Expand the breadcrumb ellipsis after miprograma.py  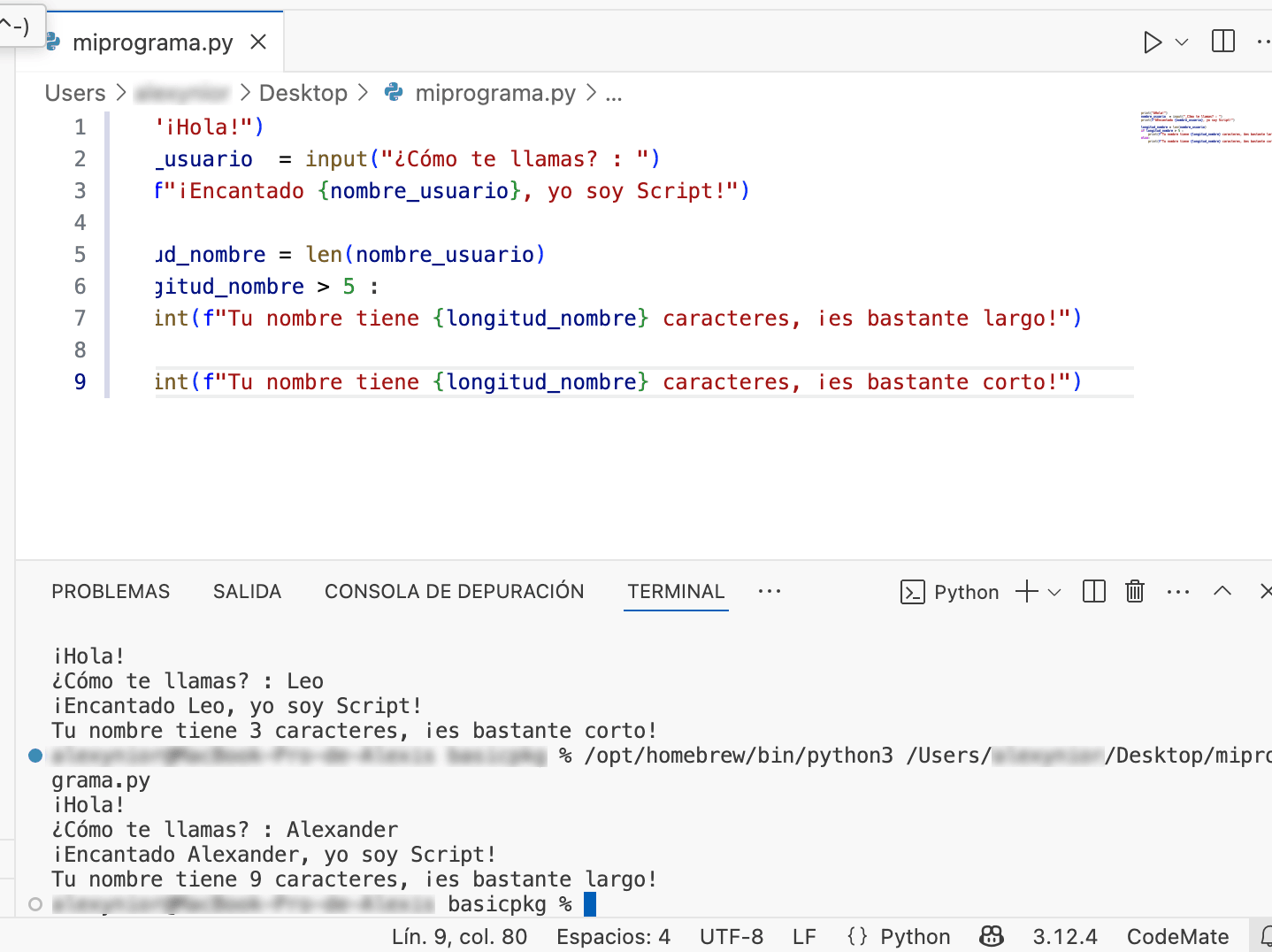[x=613, y=94]
